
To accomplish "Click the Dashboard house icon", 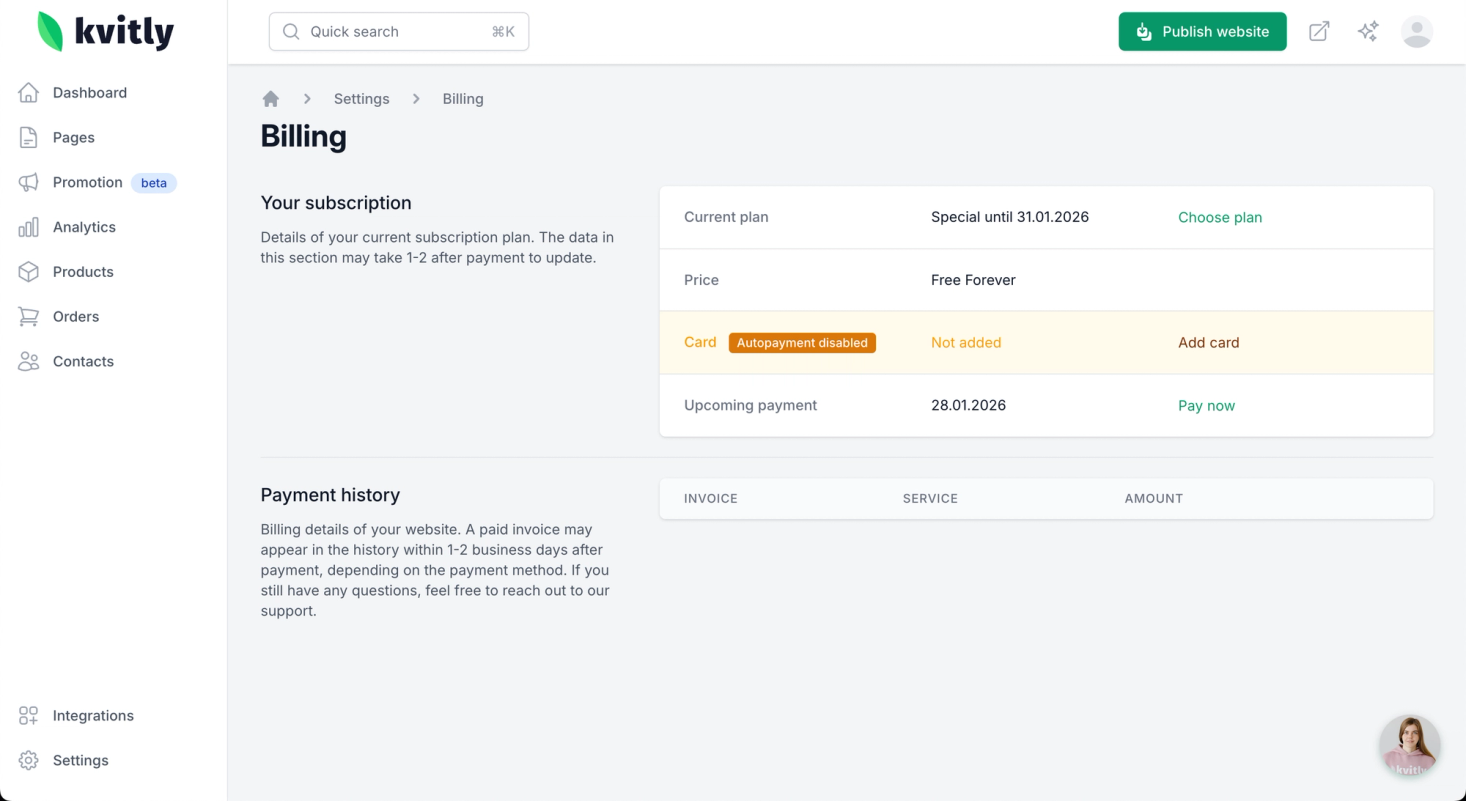I will coord(29,93).
